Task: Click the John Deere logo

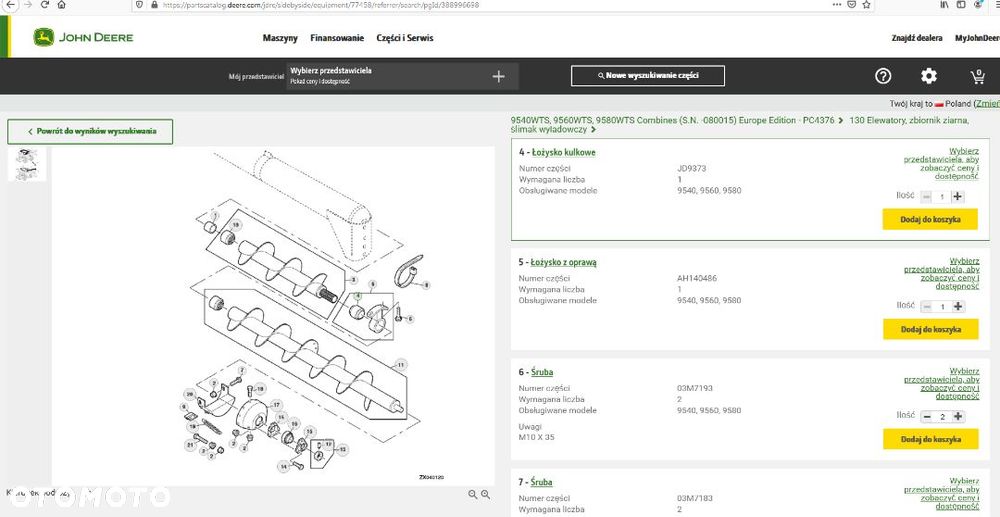Action: (83, 38)
